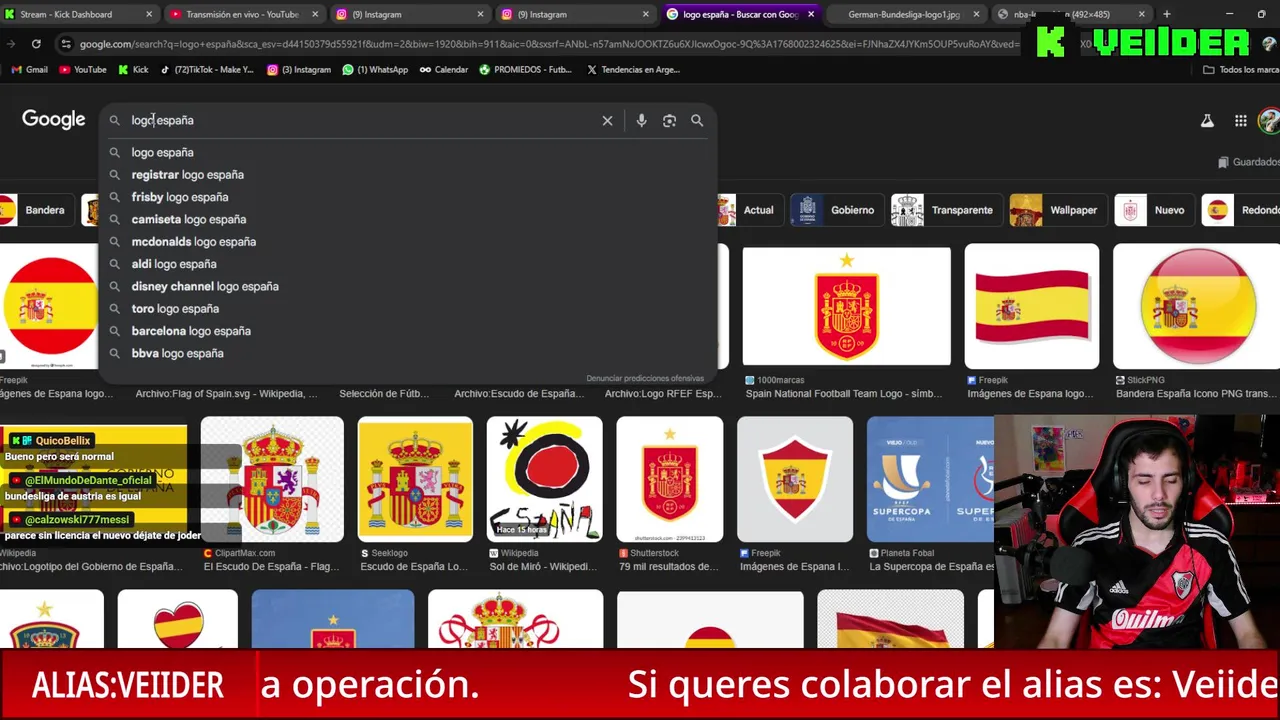Close the Stream - Kick Dashboard tab

point(149,14)
